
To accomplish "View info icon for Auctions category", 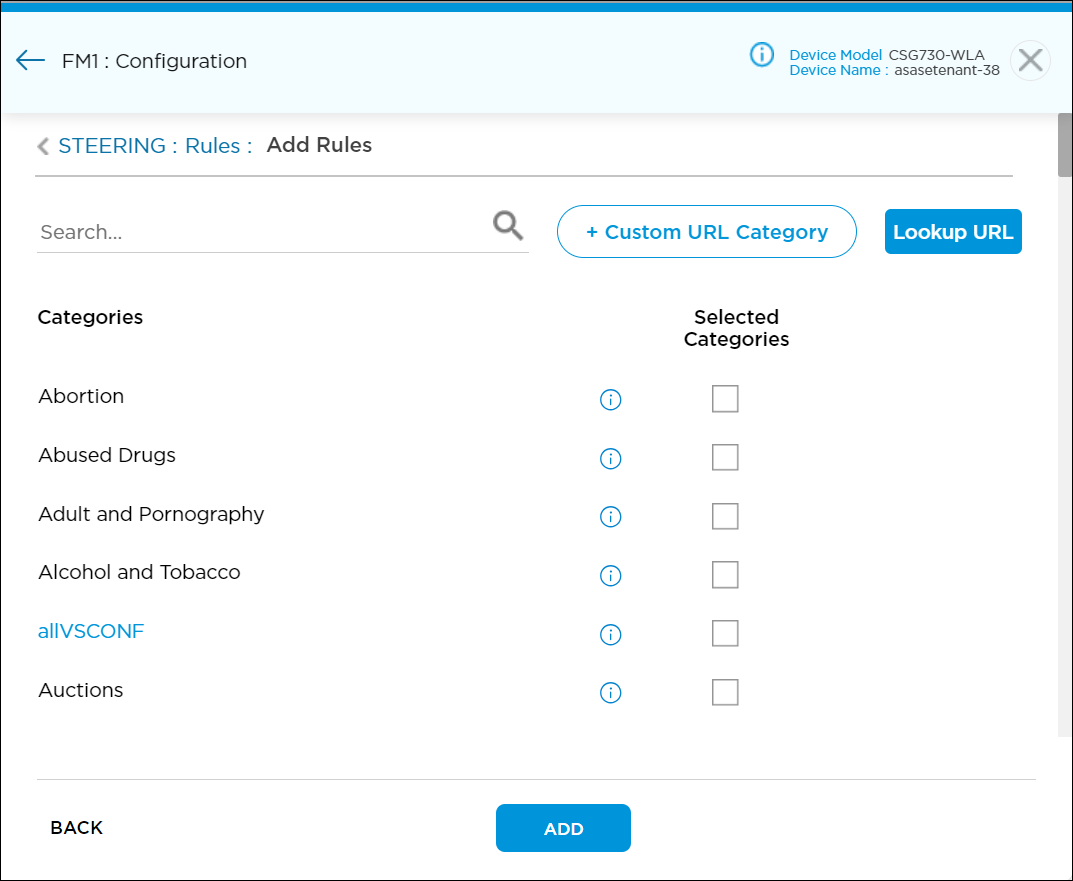I will (x=610, y=693).
